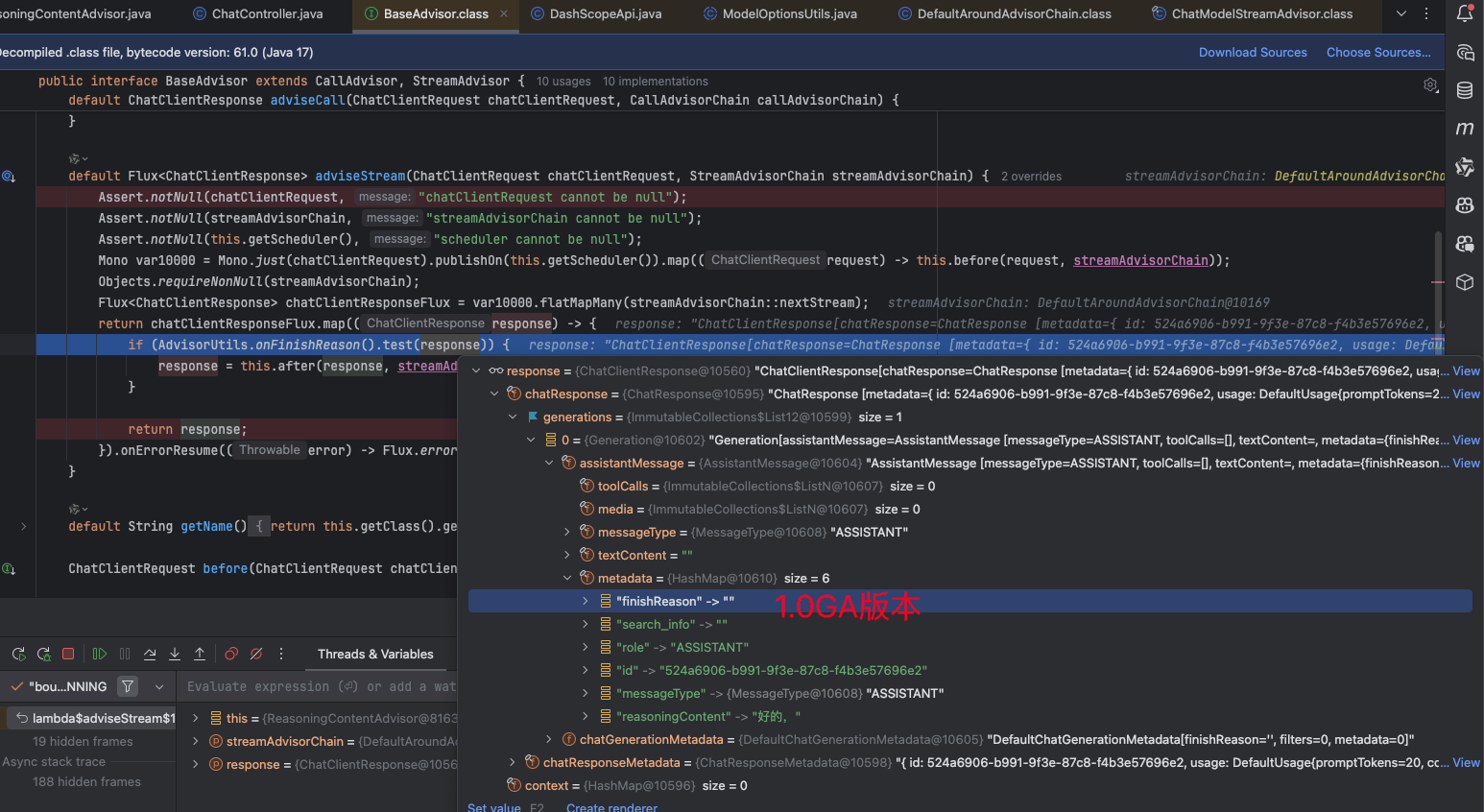
Task: Click View link on the assistantMessage row
Action: point(1466,463)
